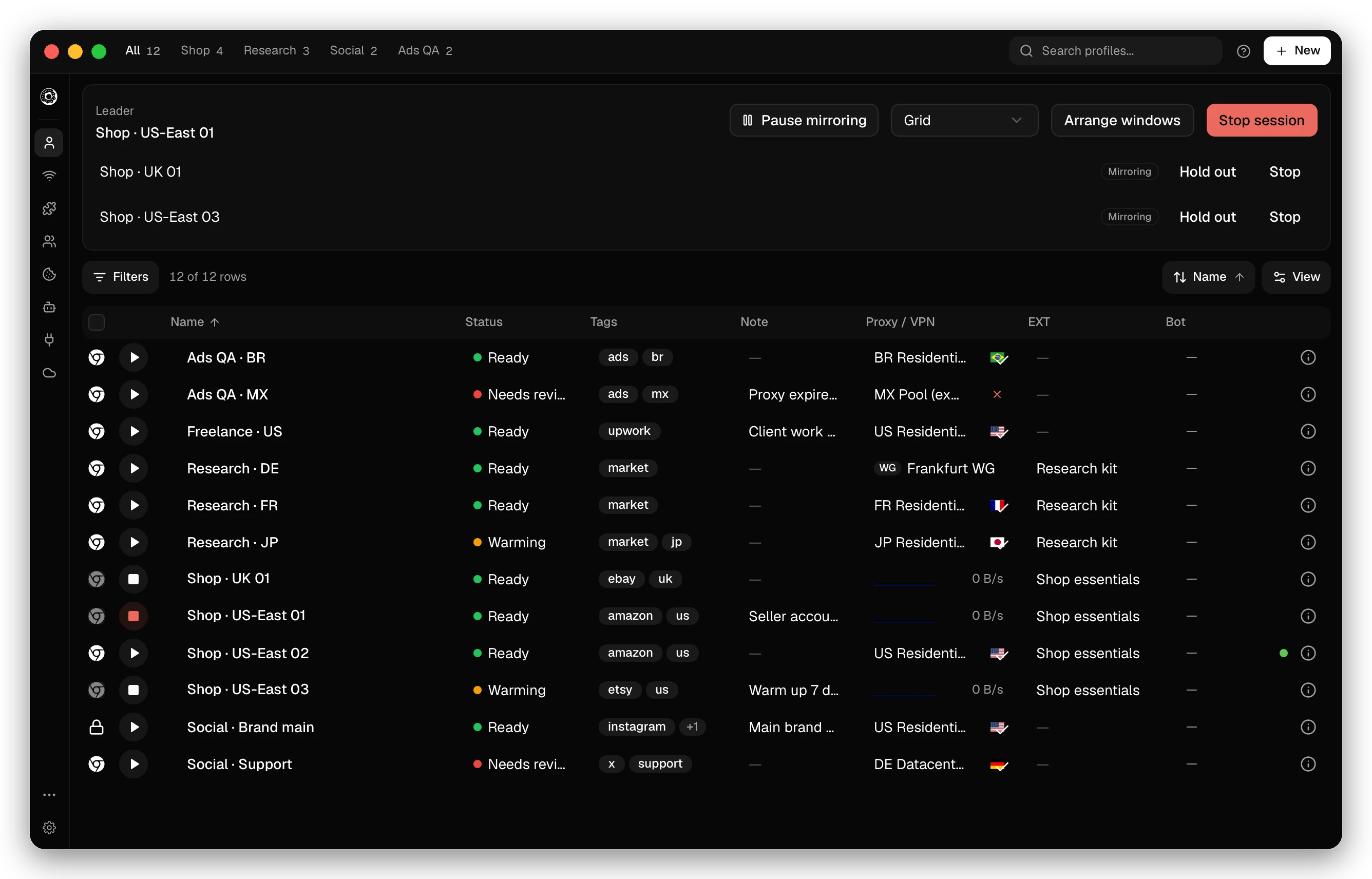Open info details for Ads QA · BR
Image resolution: width=1372 pixels, height=879 pixels.
point(1307,357)
